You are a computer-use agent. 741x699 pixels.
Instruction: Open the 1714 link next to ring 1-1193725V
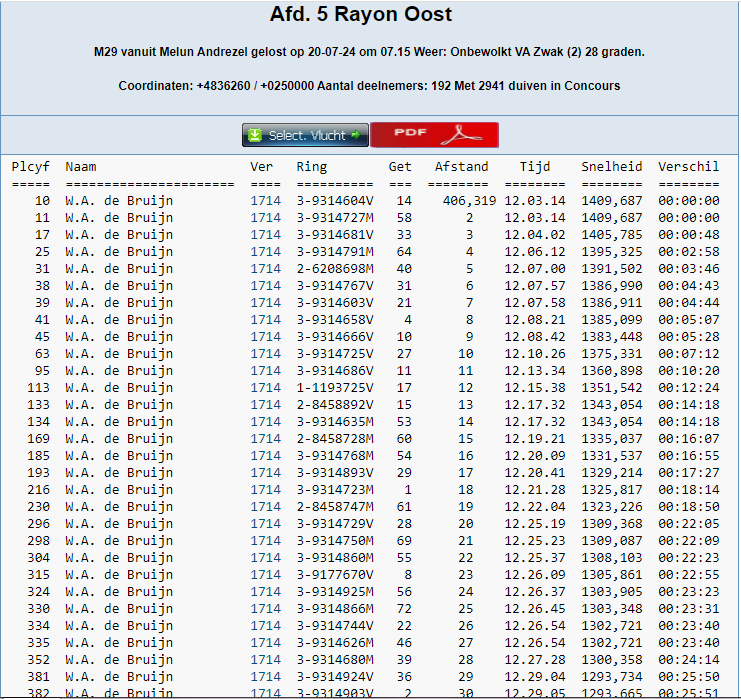(x=265, y=388)
